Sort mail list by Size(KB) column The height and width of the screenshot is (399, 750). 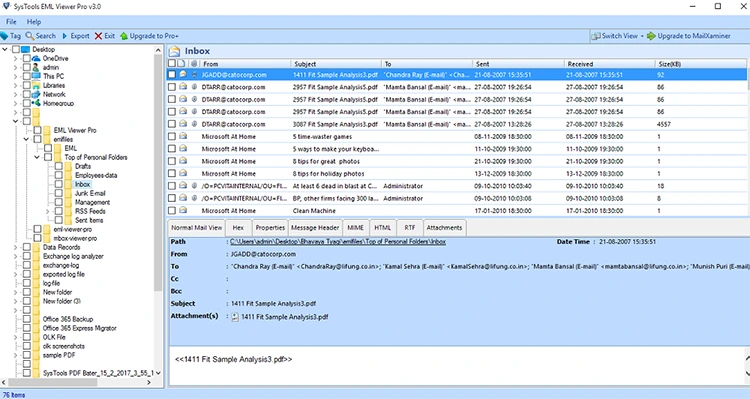pyautogui.click(x=700, y=64)
